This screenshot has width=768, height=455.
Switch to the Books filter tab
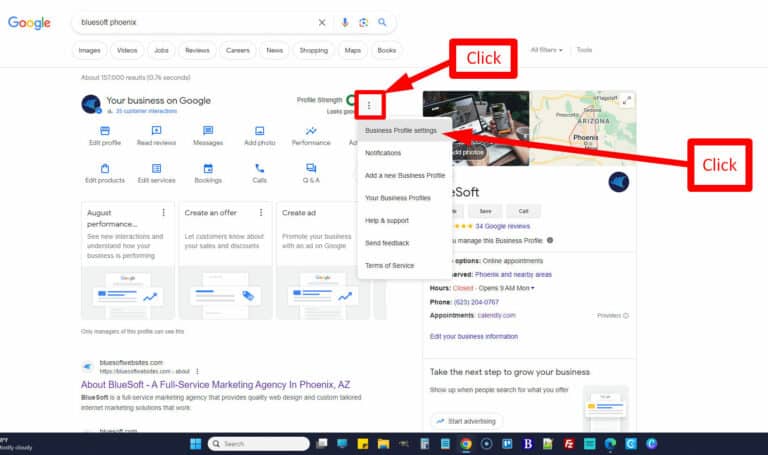coord(386,50)
